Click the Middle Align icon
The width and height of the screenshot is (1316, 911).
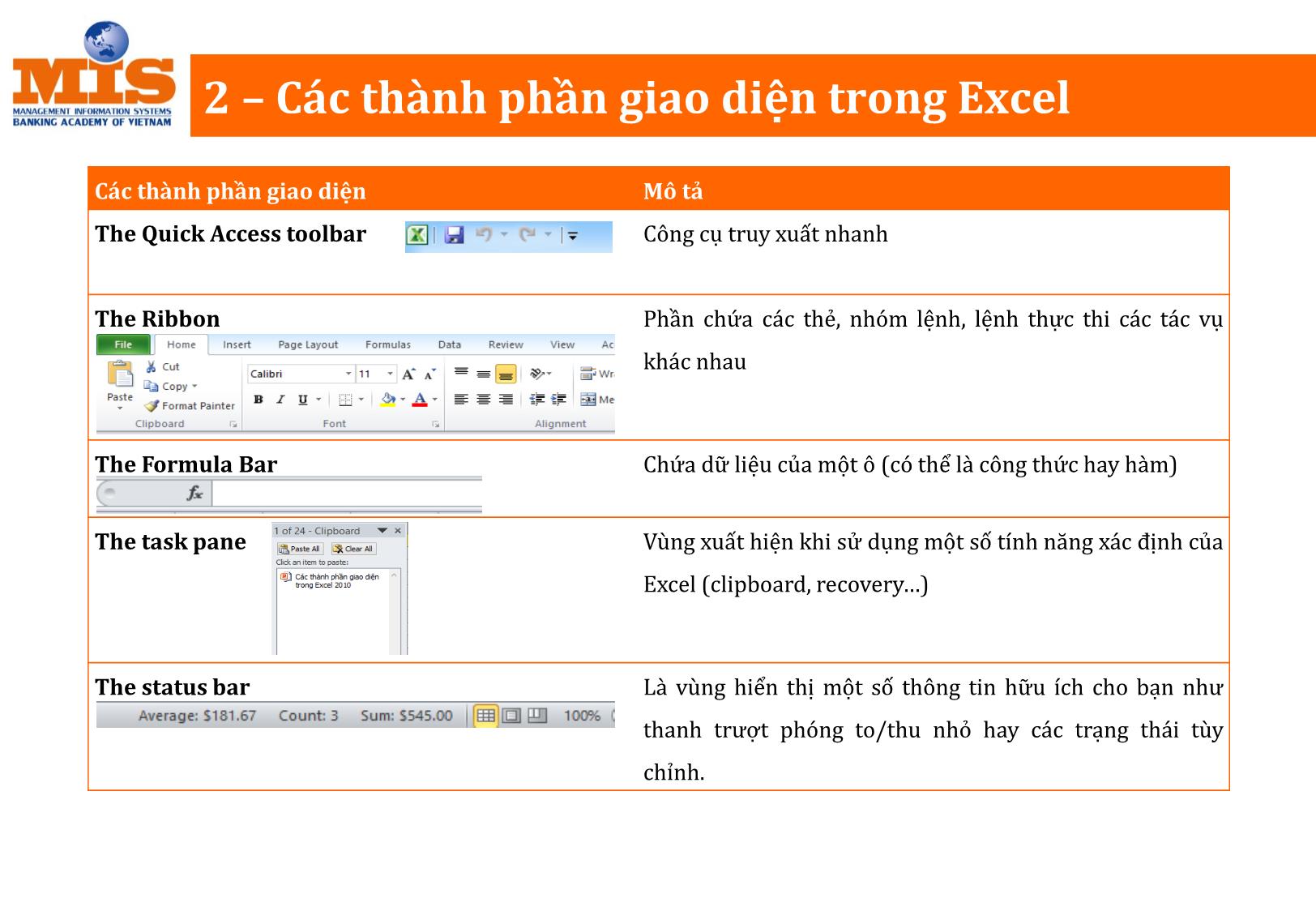[x=484, y=374]
